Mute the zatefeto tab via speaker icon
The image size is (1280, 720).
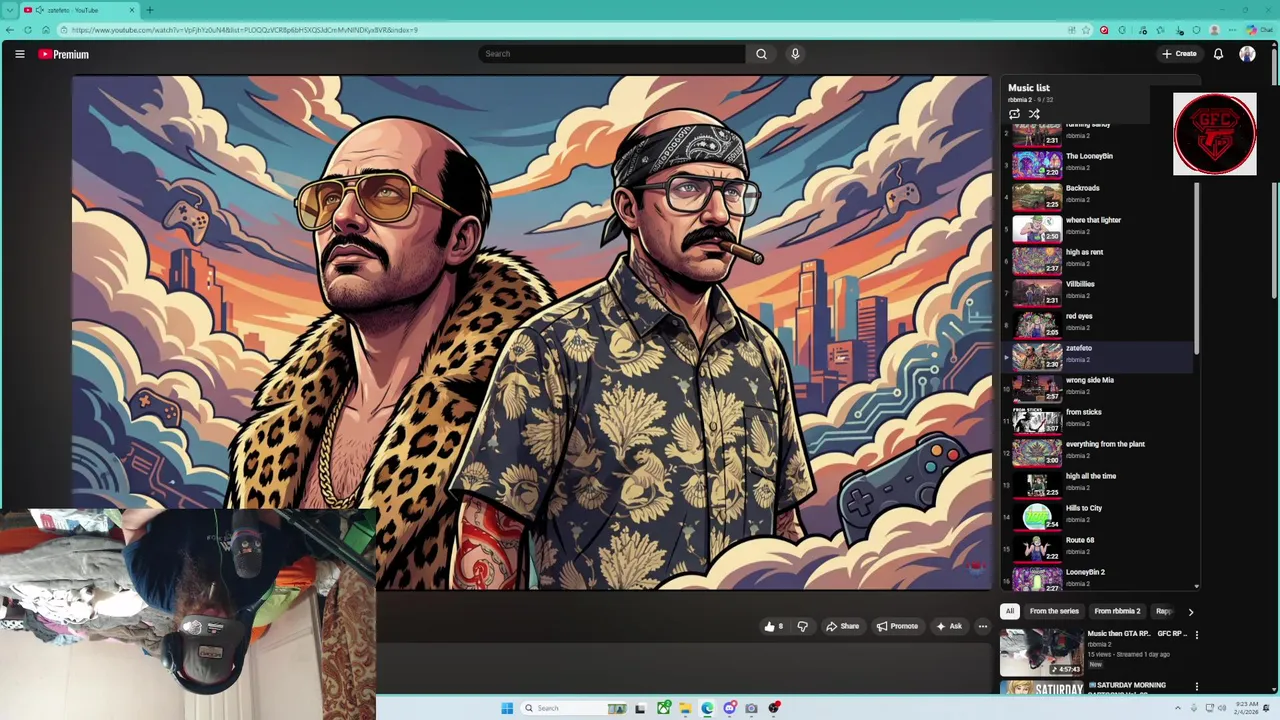tap(39, 10)
